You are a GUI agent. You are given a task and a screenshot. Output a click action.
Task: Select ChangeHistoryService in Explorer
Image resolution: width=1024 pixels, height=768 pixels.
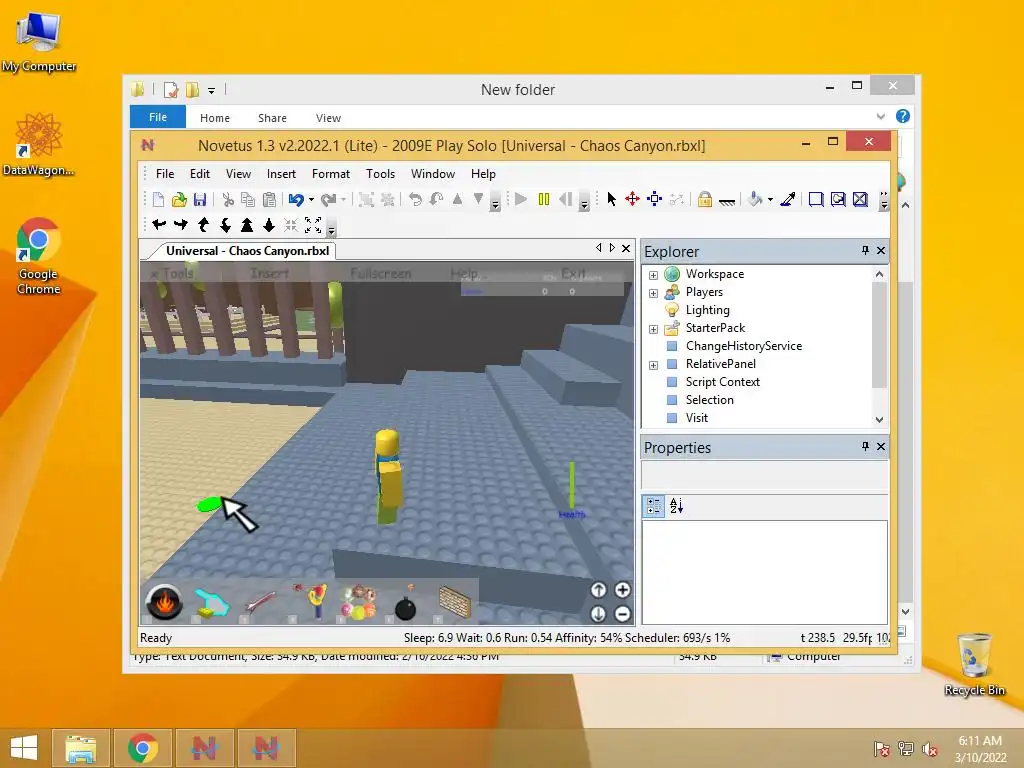point(743,346)
